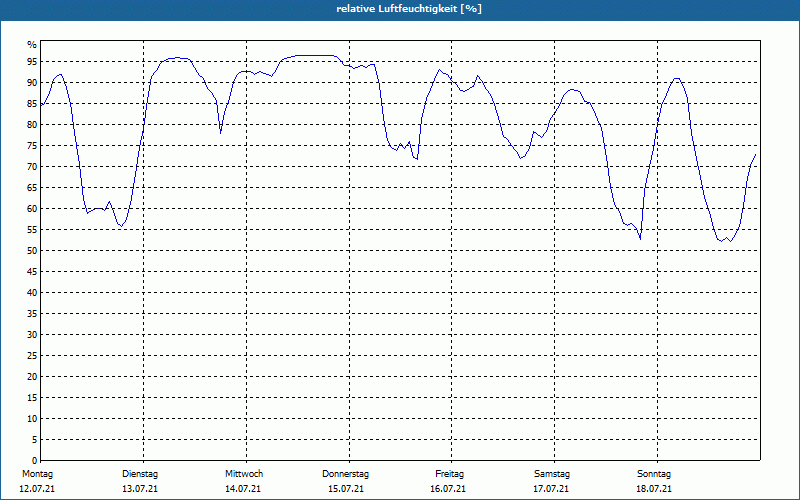
Task: Click the y-axis value '40'
Action: click(32, 292)
